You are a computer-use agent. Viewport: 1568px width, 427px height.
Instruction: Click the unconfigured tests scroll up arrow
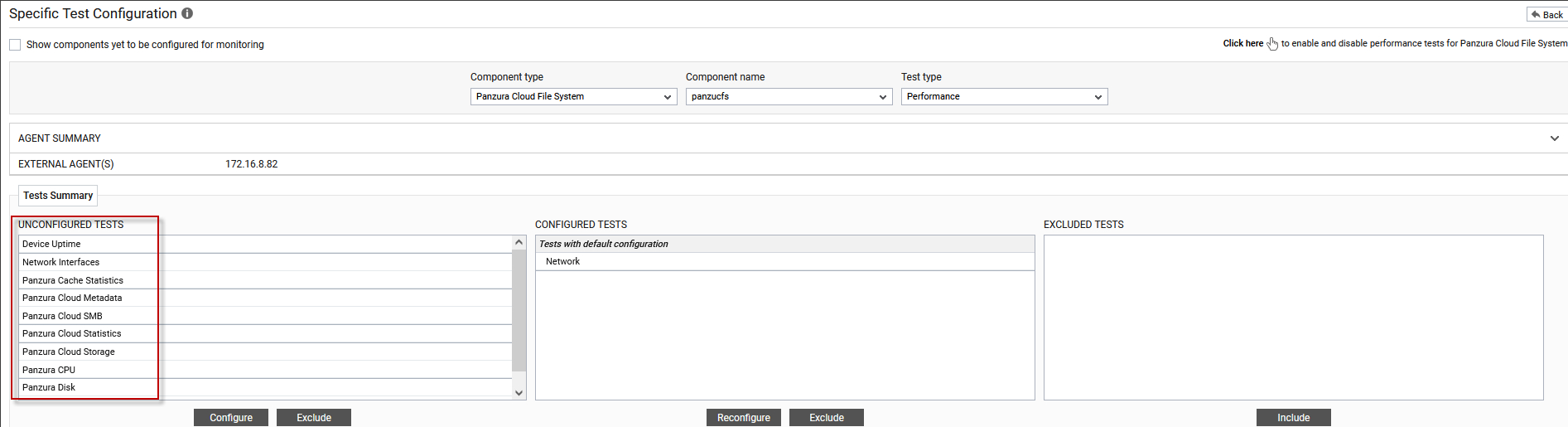(519, 242)
